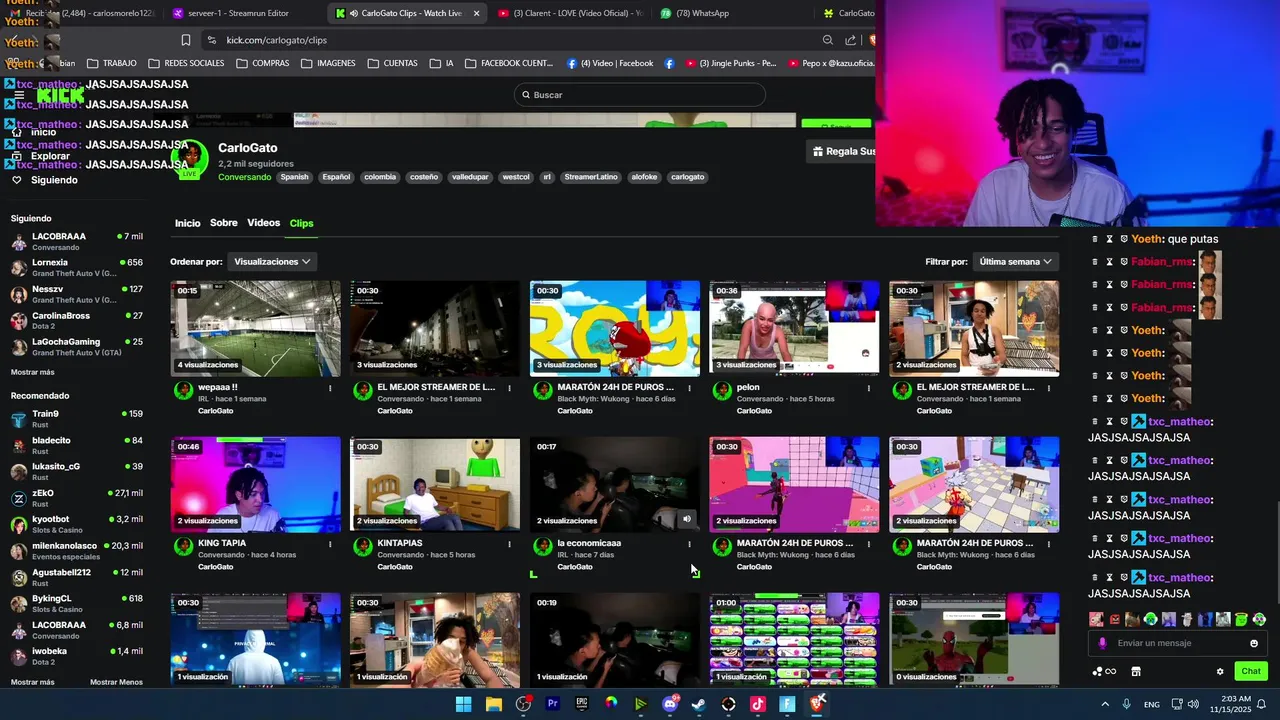Open LACOBRAAA channel in Siguiendo list
The image size is (1280, 720).
click(x=75, y=241)
